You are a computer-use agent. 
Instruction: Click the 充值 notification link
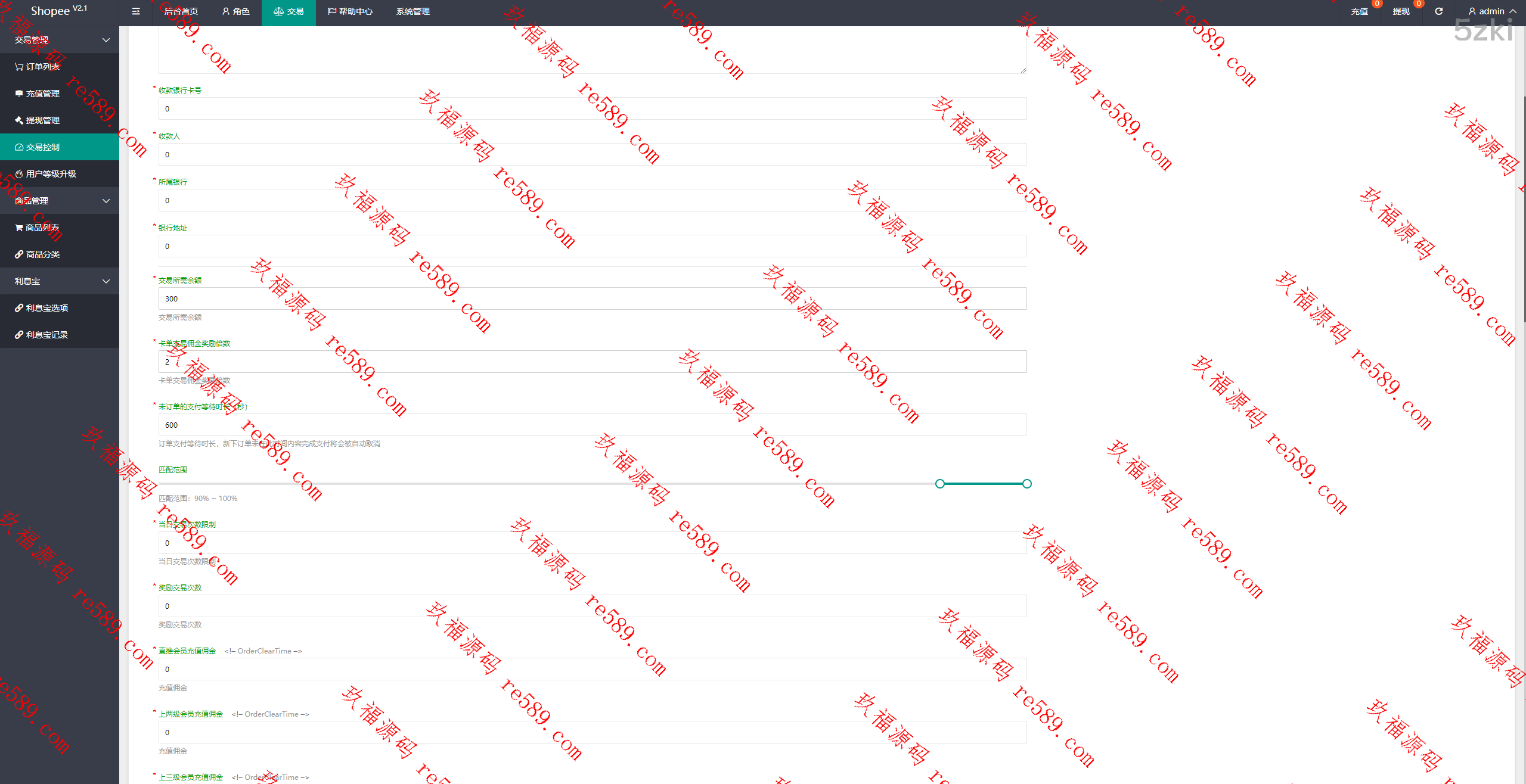point(1359,11)
